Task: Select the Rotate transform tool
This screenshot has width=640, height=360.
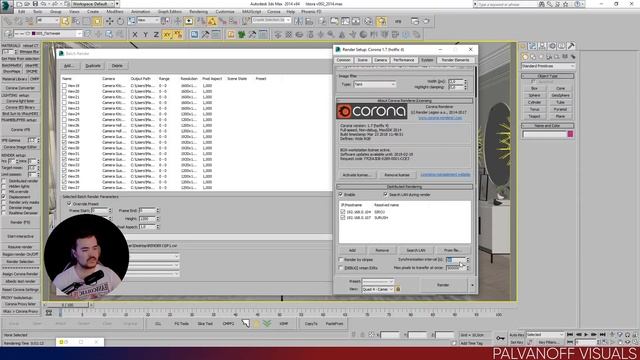Action: tap(120, 21)
